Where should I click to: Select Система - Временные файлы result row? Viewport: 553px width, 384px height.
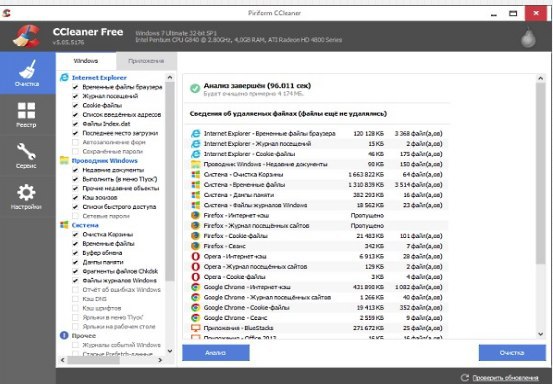click(316, 185)
